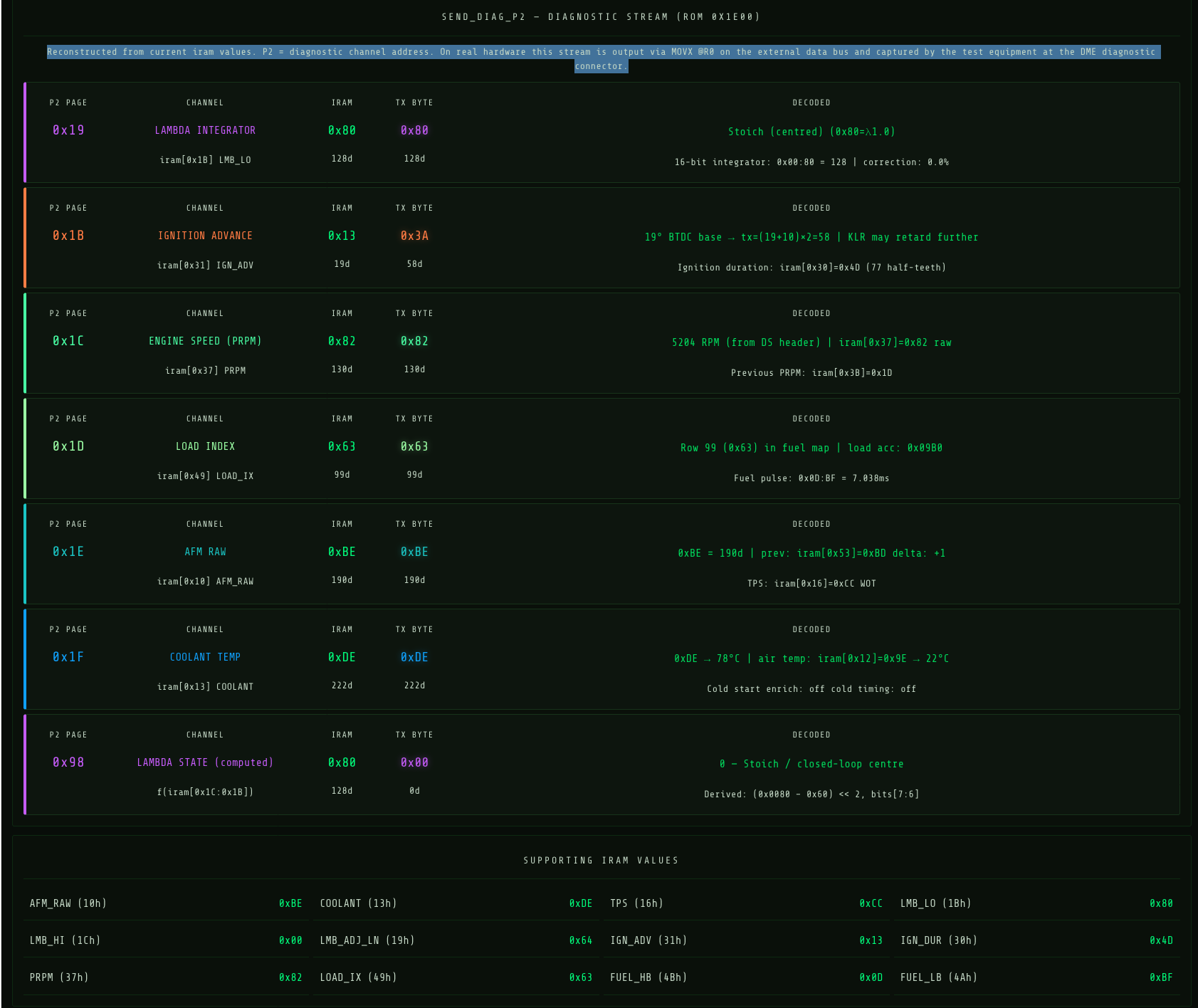Screen dimensions: 1198x1008
Task: Select P2 page value 0x1C
Action: [x=68, y=341]
